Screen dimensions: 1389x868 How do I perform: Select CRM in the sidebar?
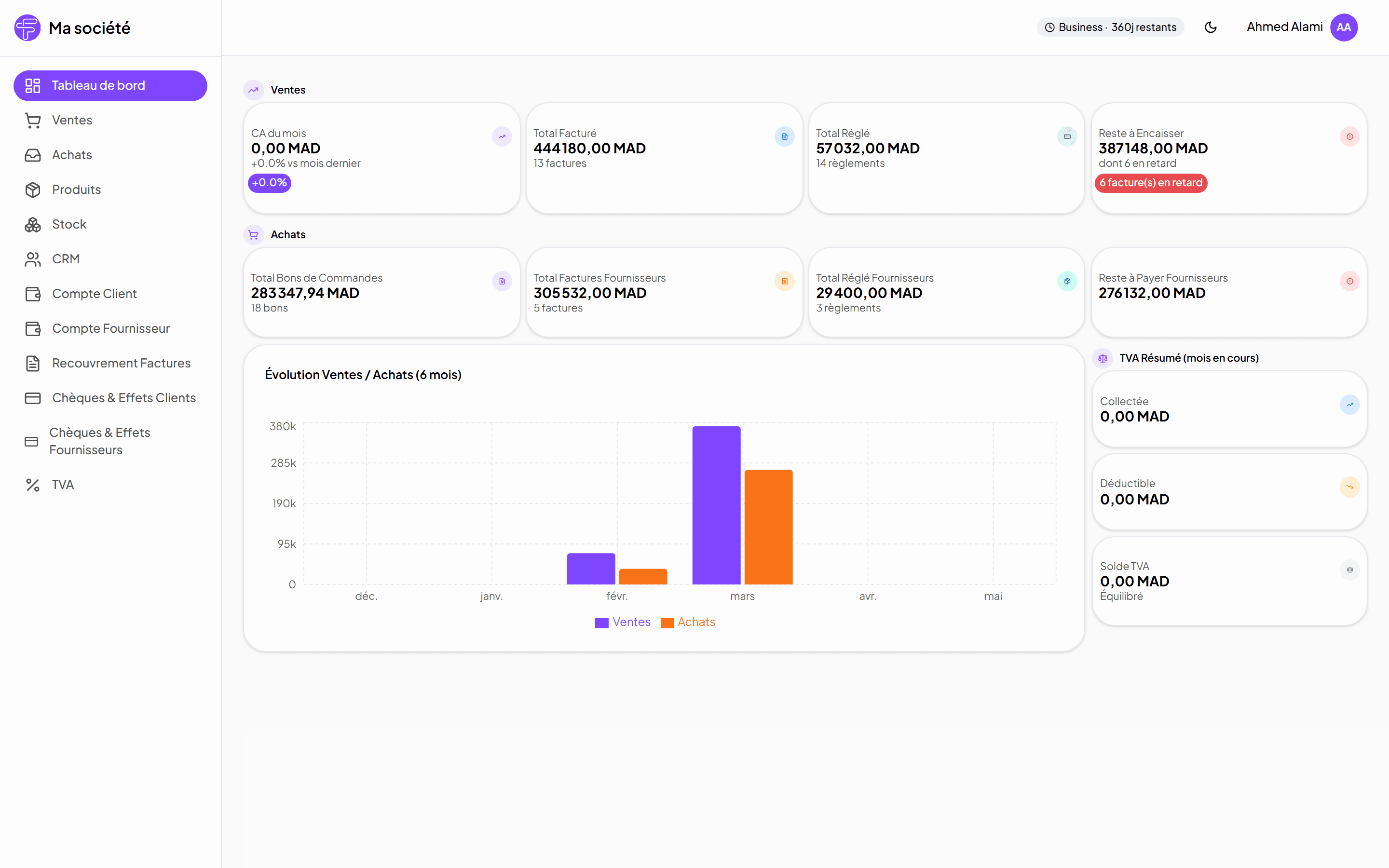point(110,259)
